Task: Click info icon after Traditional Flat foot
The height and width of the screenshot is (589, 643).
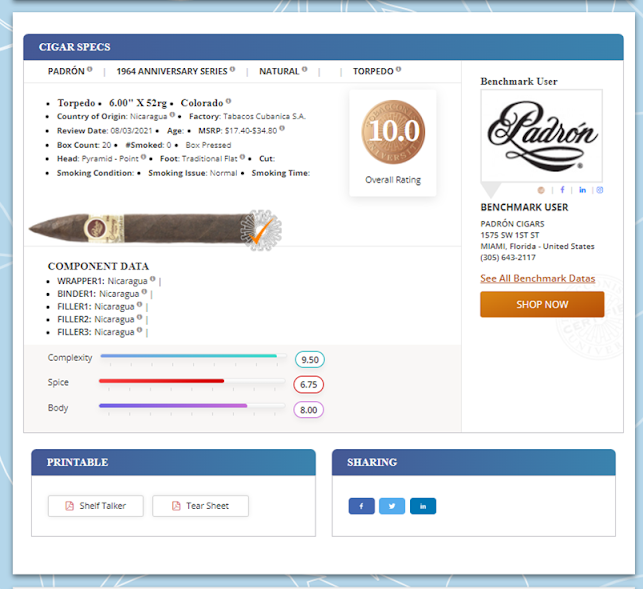Action: pyautogui.click(x=242, y=157)
